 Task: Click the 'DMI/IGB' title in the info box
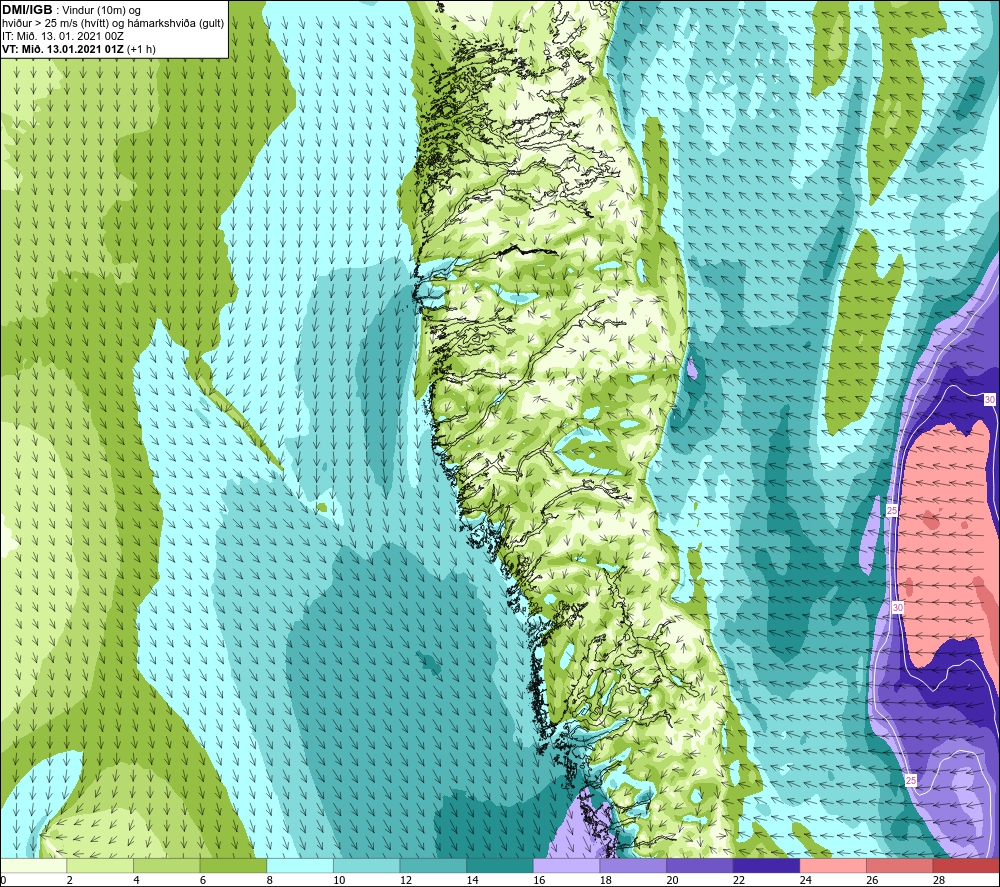(27, 10)
